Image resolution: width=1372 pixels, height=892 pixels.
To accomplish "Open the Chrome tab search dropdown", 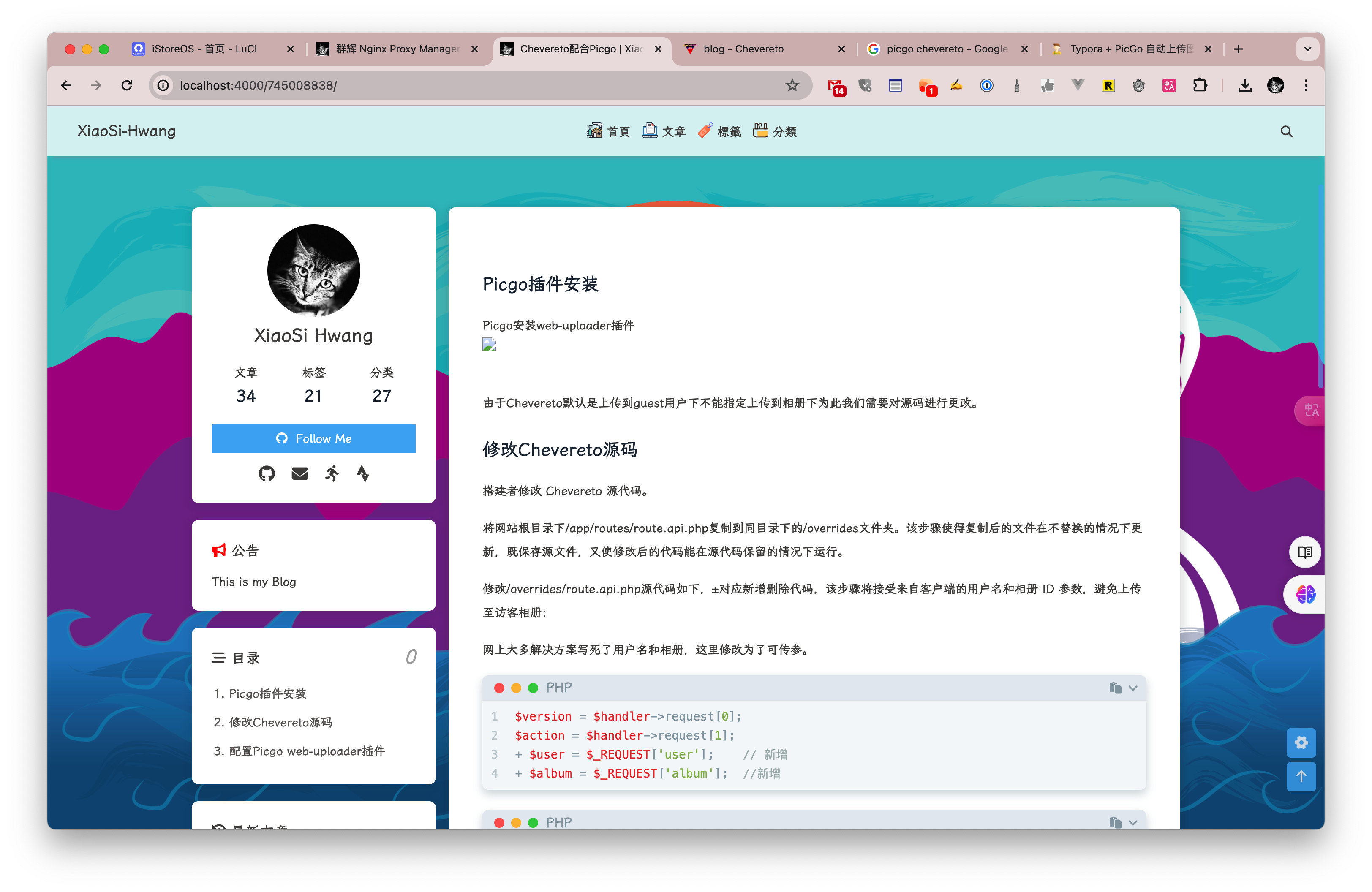I will pyautogui.click(x=1307, y=49).
